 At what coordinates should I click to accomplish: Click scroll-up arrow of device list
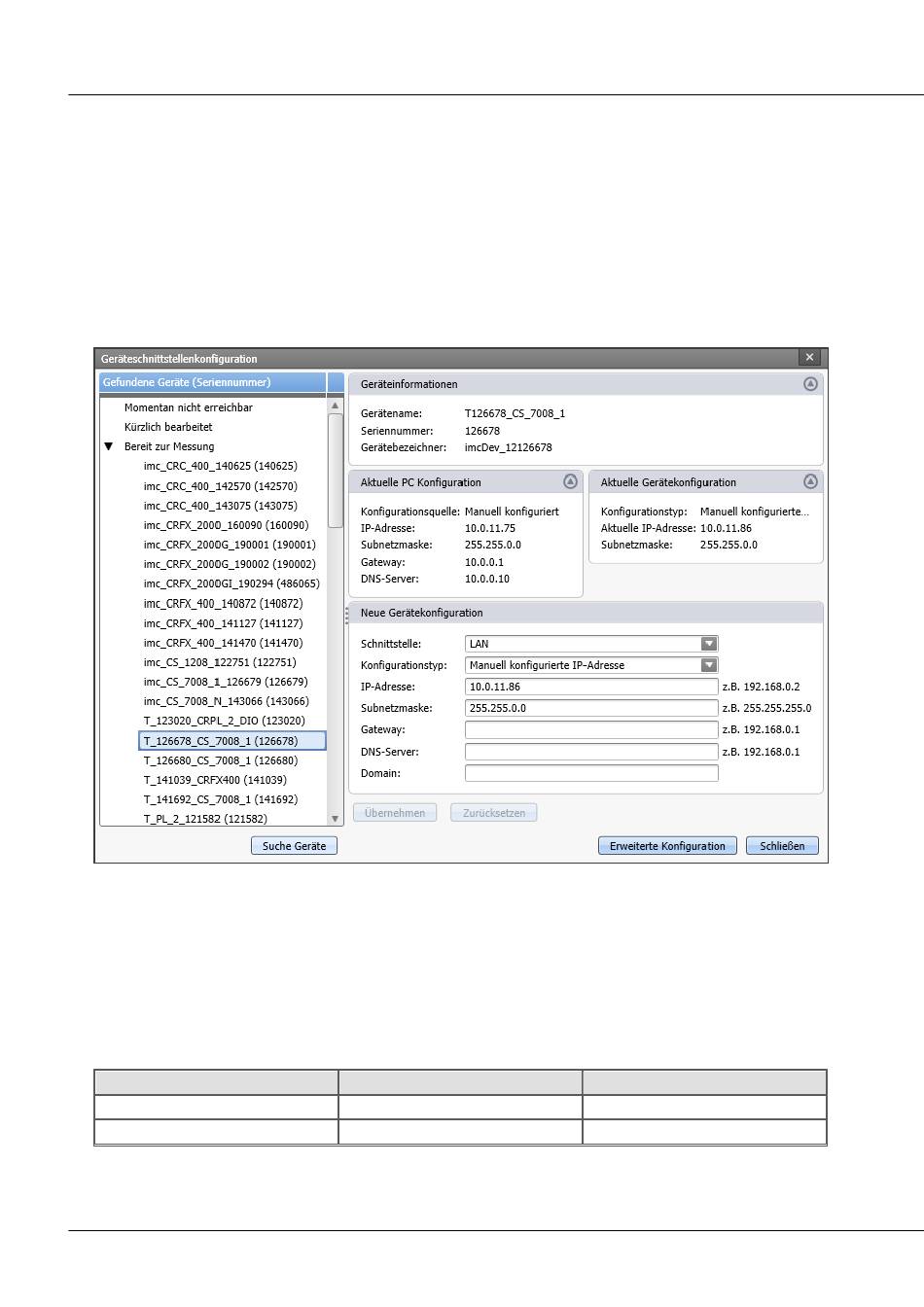coord(336,406)
